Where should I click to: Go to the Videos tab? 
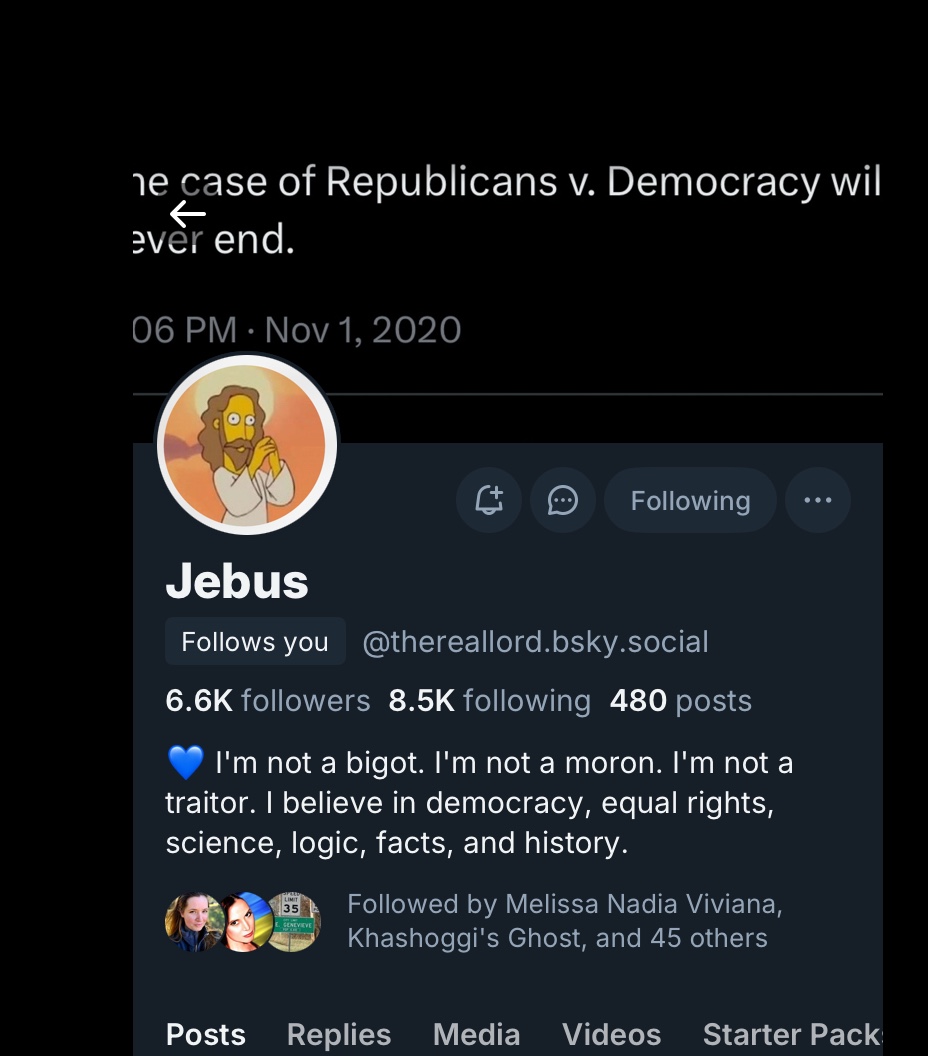(611, 1034)
